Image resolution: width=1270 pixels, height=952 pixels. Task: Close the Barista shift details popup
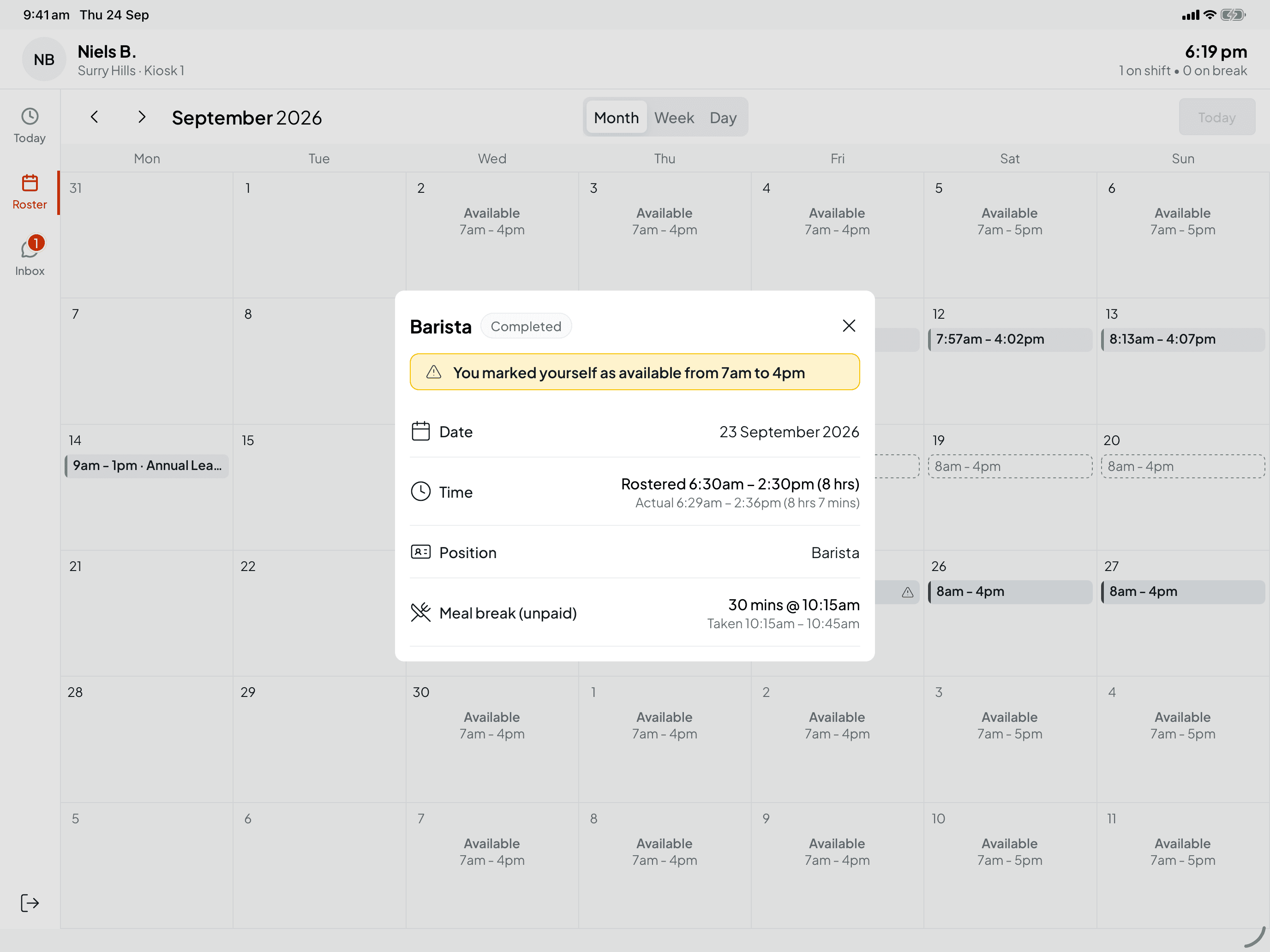coord(849,326)
